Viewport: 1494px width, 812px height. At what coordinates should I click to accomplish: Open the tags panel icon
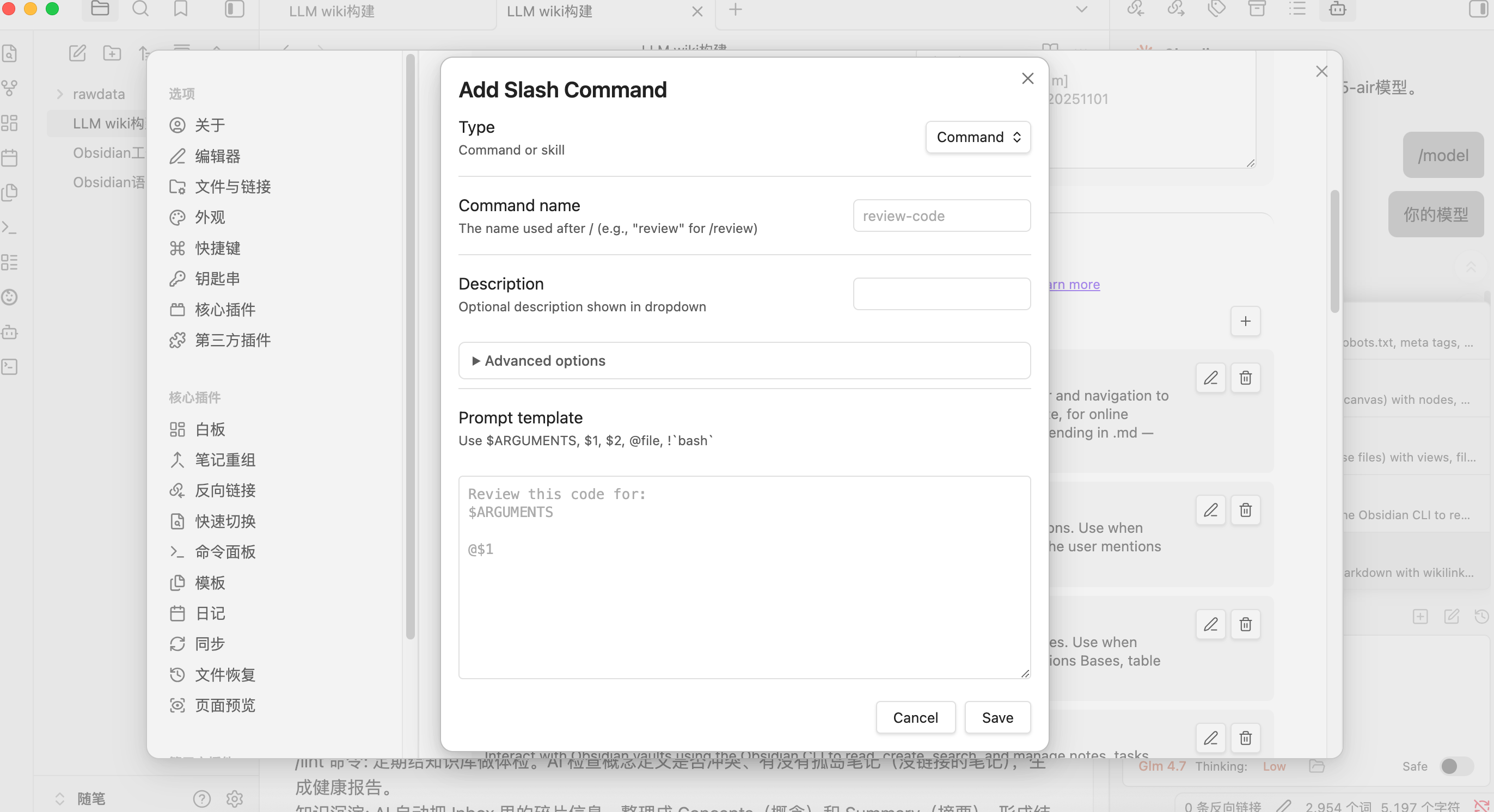tap(1216, 9)
